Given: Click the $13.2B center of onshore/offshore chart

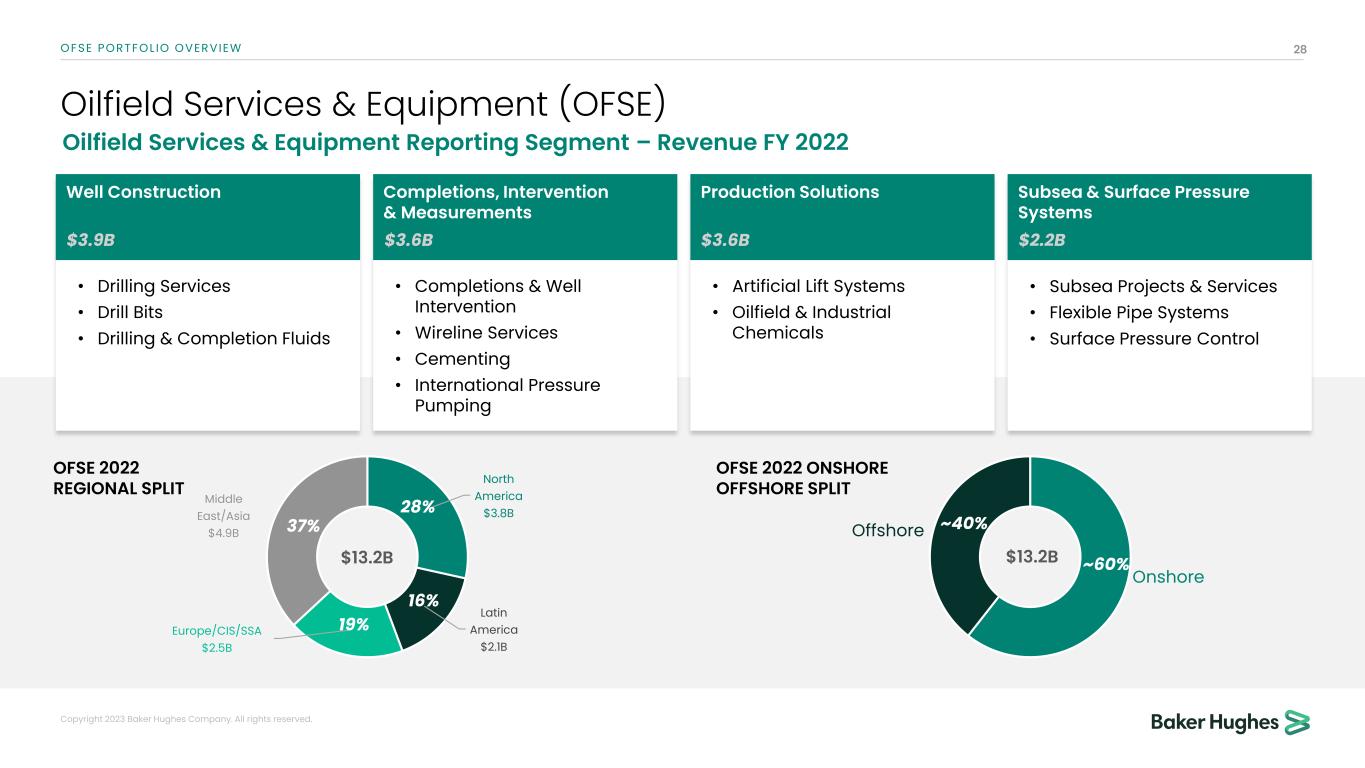Looking at the screenshot, I should [1031, 556].
